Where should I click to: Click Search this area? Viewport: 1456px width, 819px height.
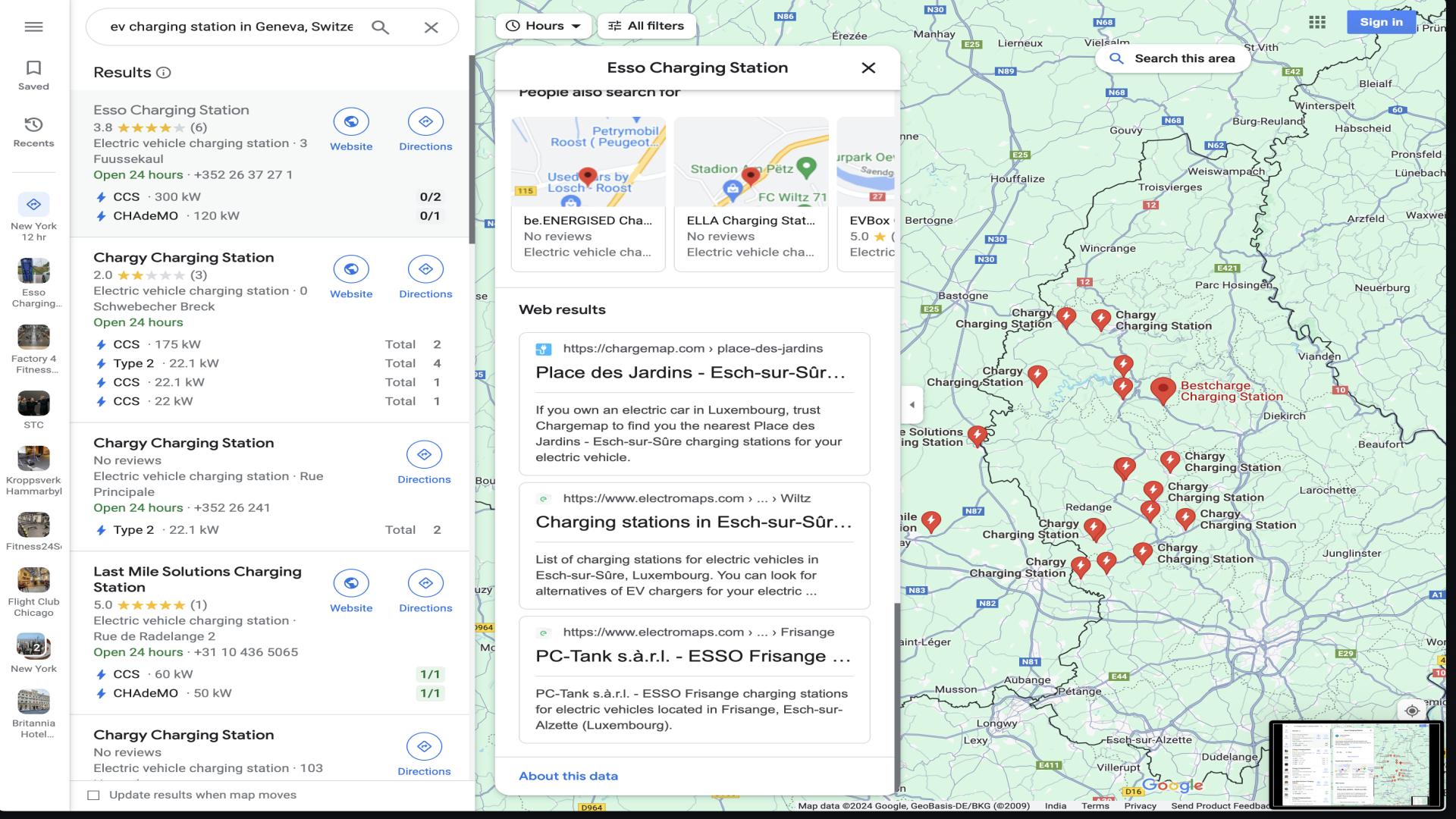(1172, 58)
